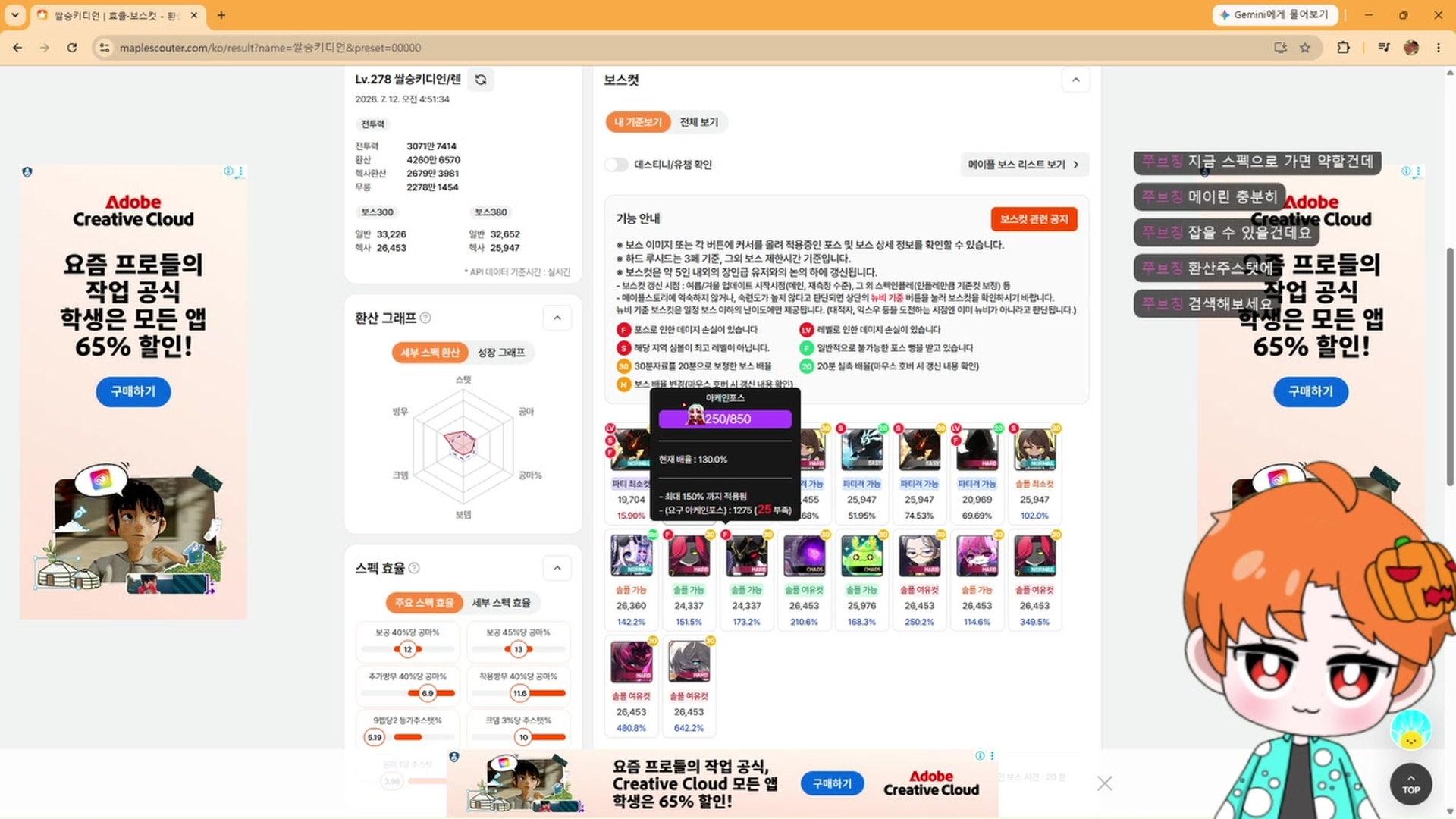Open the site info icon in address bar
This screenshot has width=1456, height=819.
[x=105, y=48]
